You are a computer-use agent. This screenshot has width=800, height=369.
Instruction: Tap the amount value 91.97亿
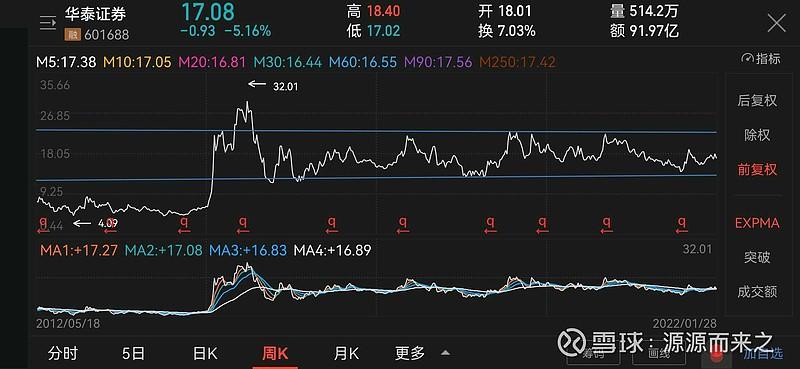[x=655, y=31]
